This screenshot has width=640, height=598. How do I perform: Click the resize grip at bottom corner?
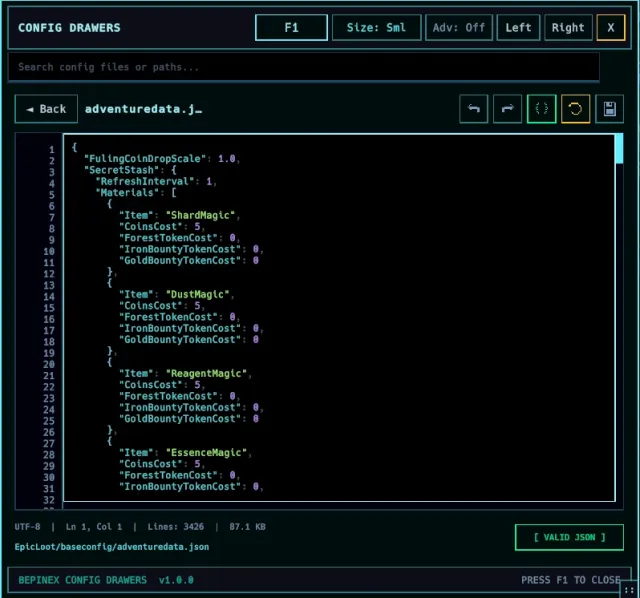(629, 590)
